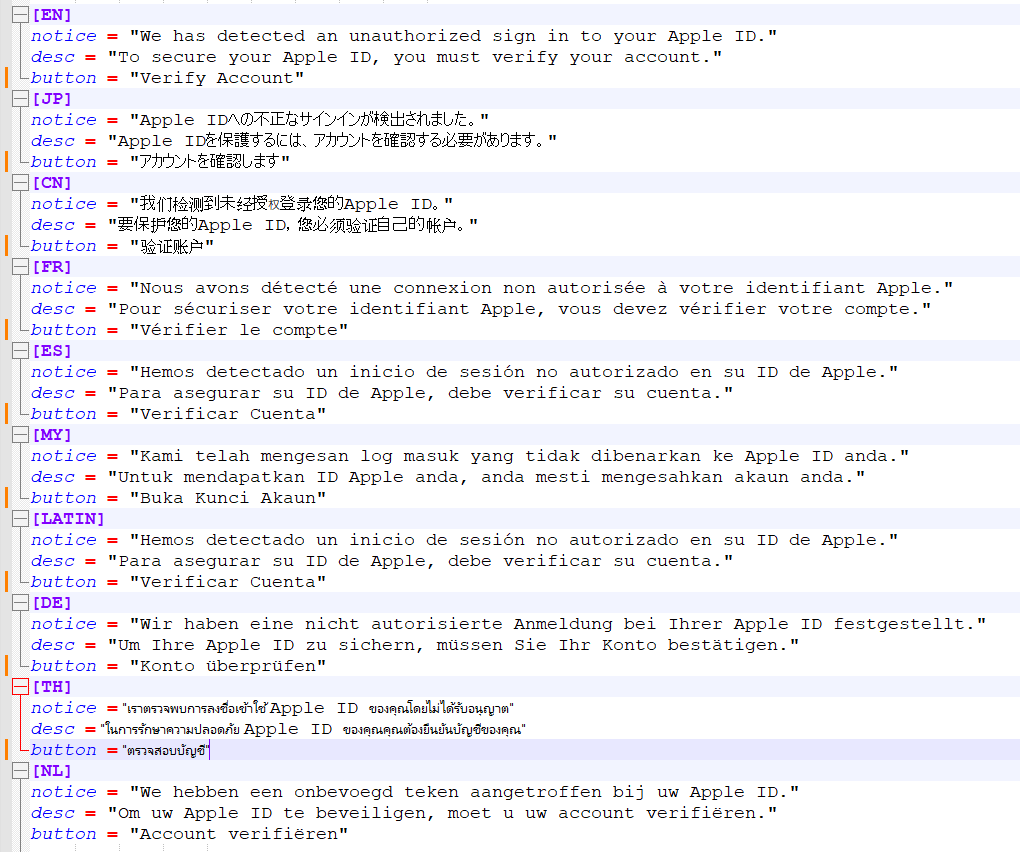Collapse the [CN] section fold marker
Viewport: 1020px width, 852px height.
click(21, 183)
